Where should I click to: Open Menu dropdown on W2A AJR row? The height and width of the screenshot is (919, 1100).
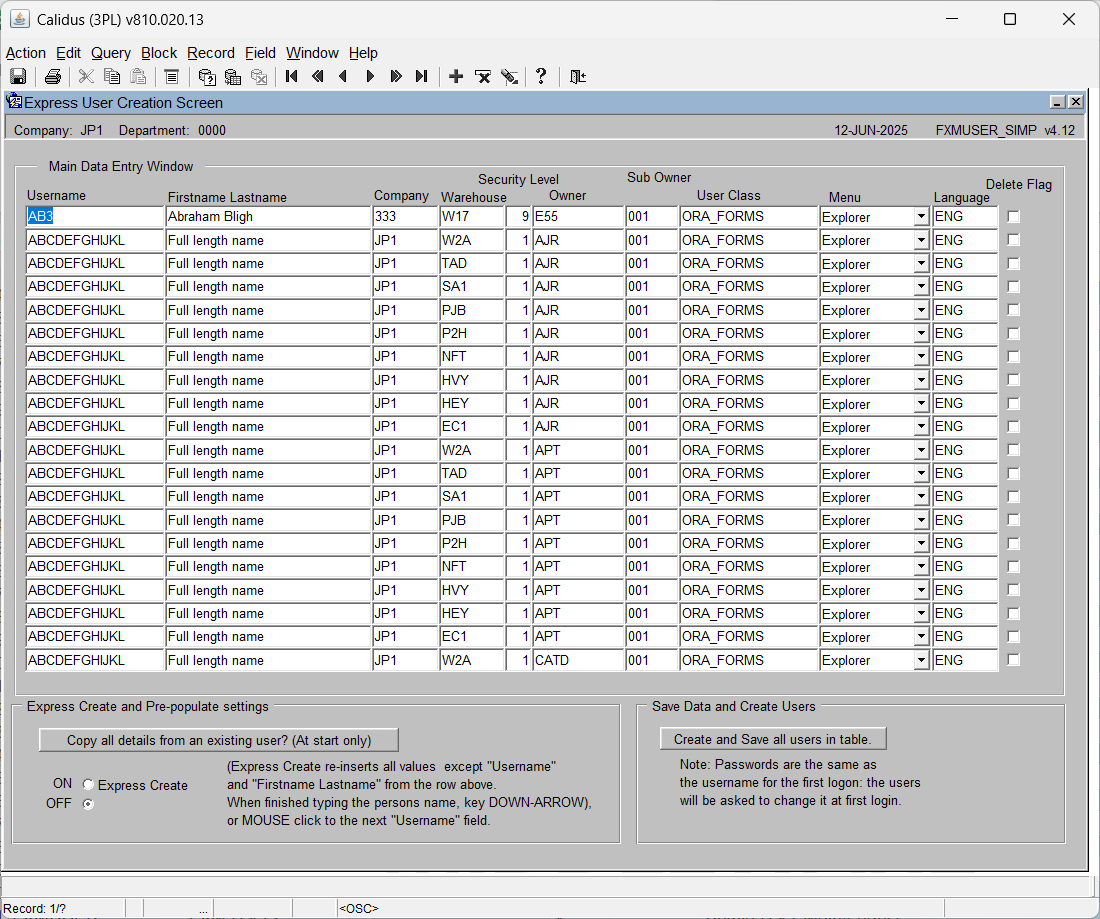(x=922, y=241)
